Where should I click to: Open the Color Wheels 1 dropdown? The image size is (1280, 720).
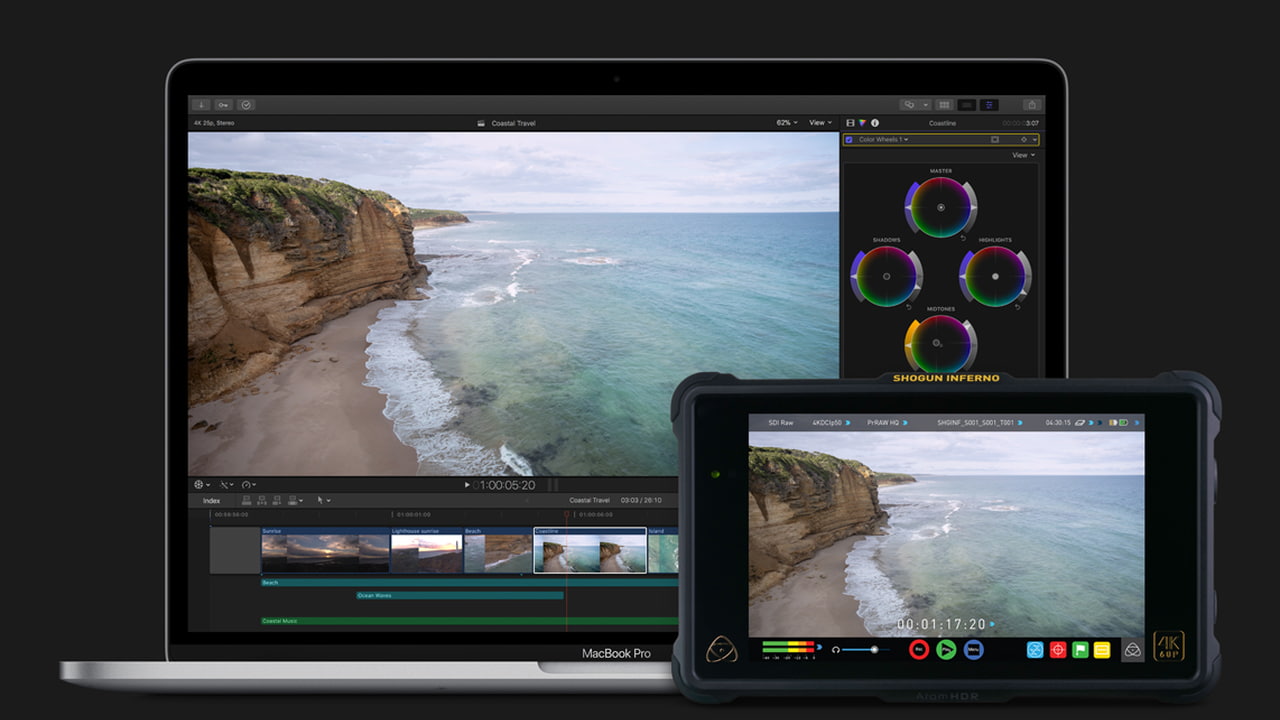tap(884, 140)
